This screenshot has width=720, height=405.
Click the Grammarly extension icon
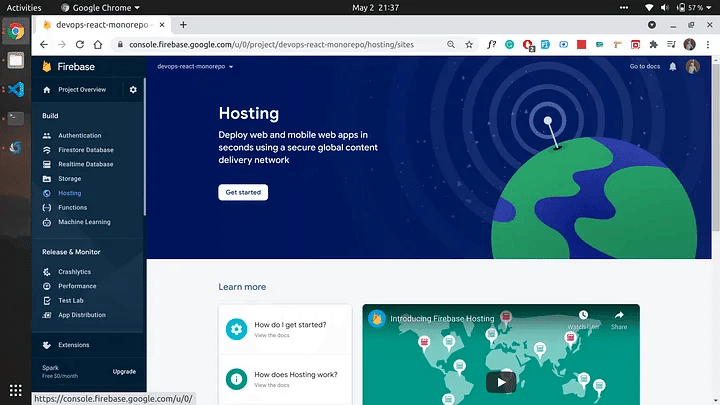pyautogui.click(x=509, y=45)
